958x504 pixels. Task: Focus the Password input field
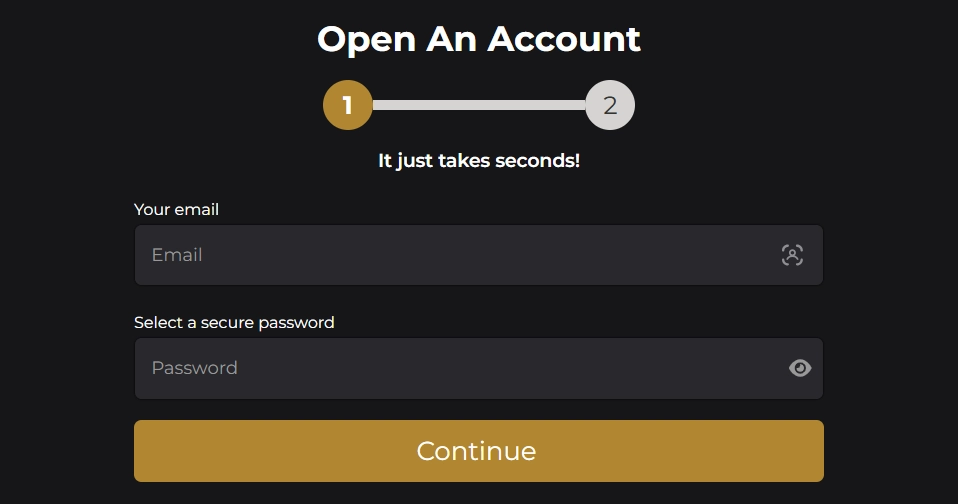[479, 368]
